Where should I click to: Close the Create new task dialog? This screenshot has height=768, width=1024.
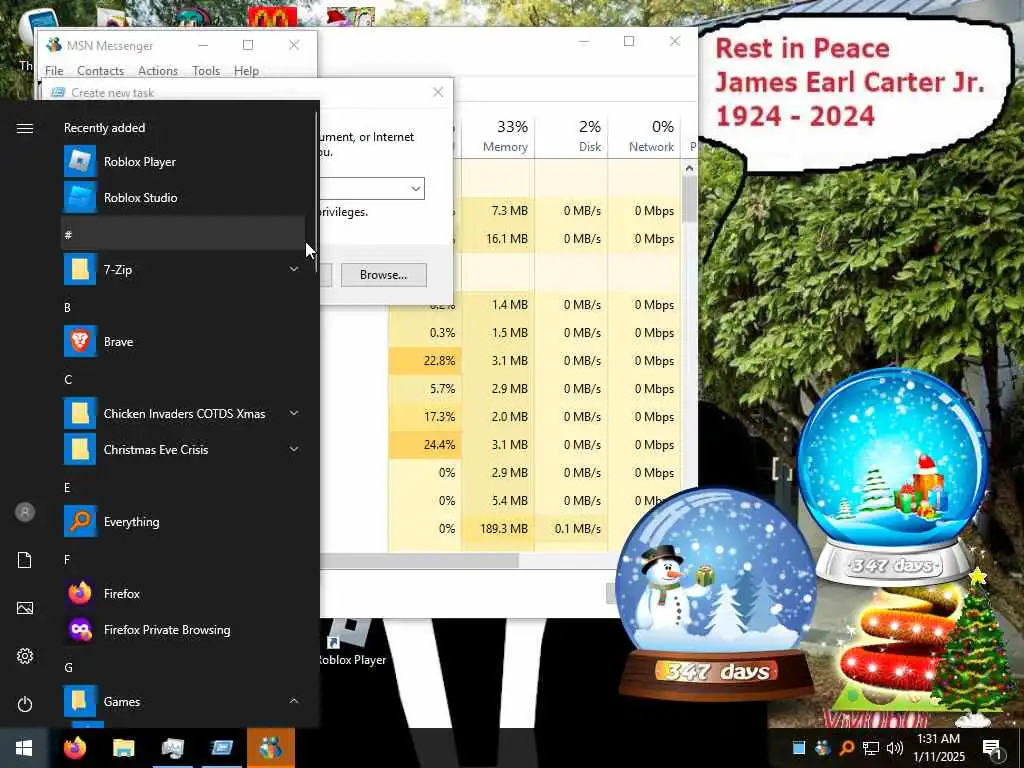pyautogui.click(x=438, y=92)
